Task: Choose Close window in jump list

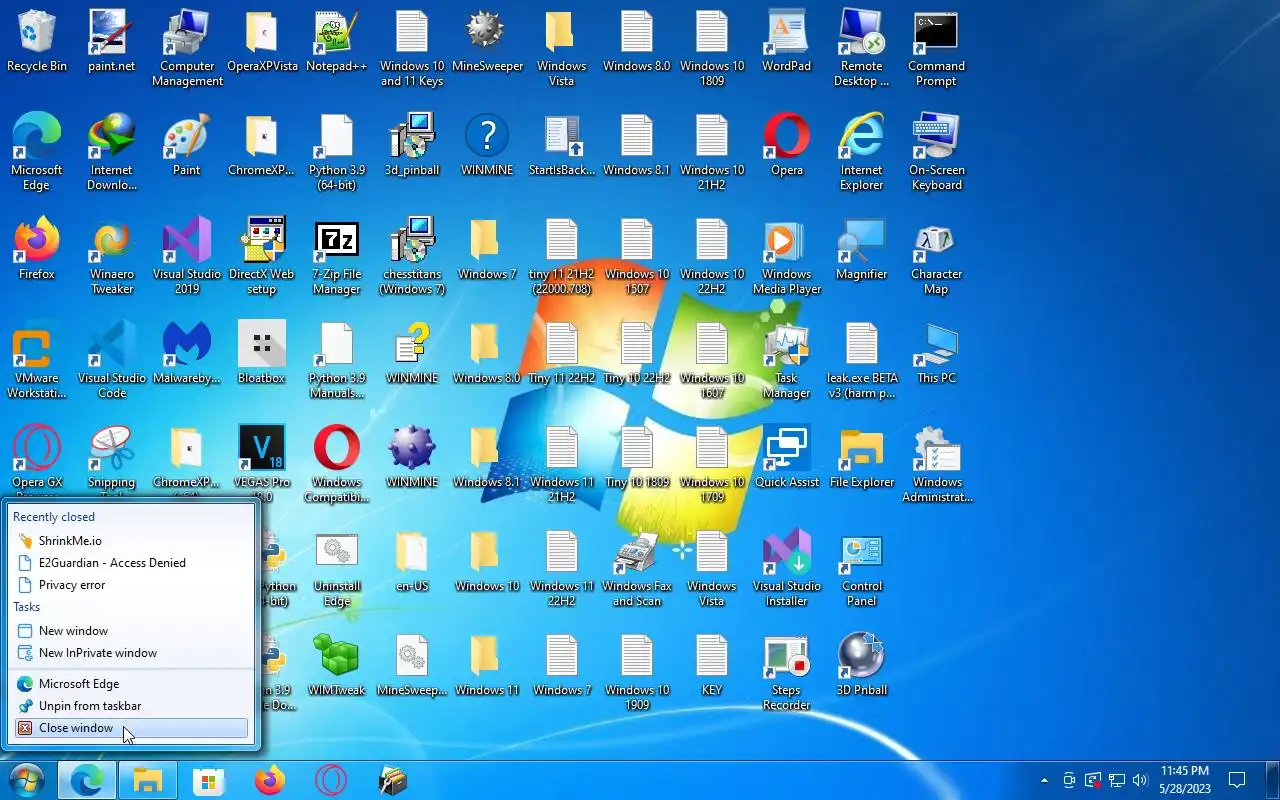Action: 131,728
